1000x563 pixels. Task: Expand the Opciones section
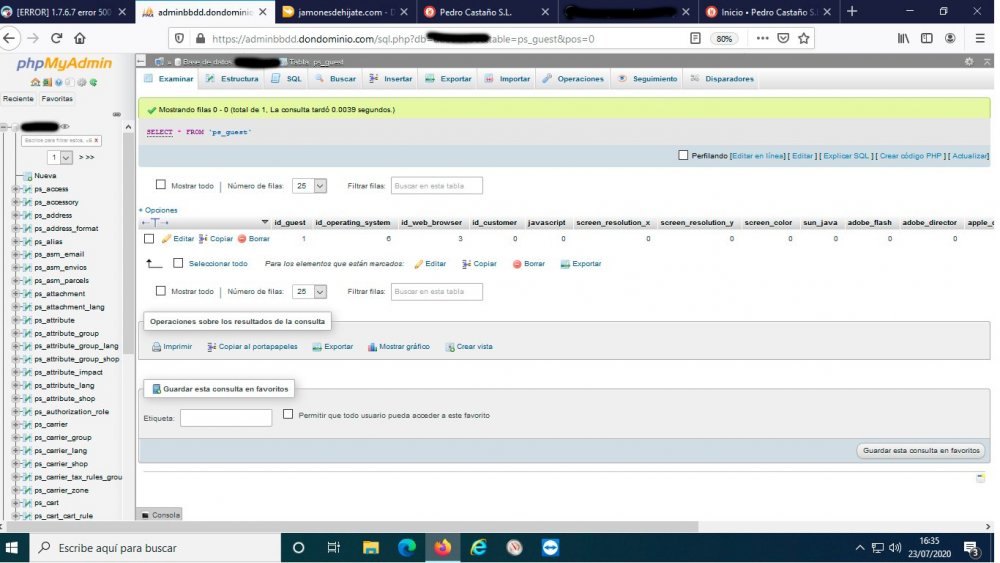159,210
